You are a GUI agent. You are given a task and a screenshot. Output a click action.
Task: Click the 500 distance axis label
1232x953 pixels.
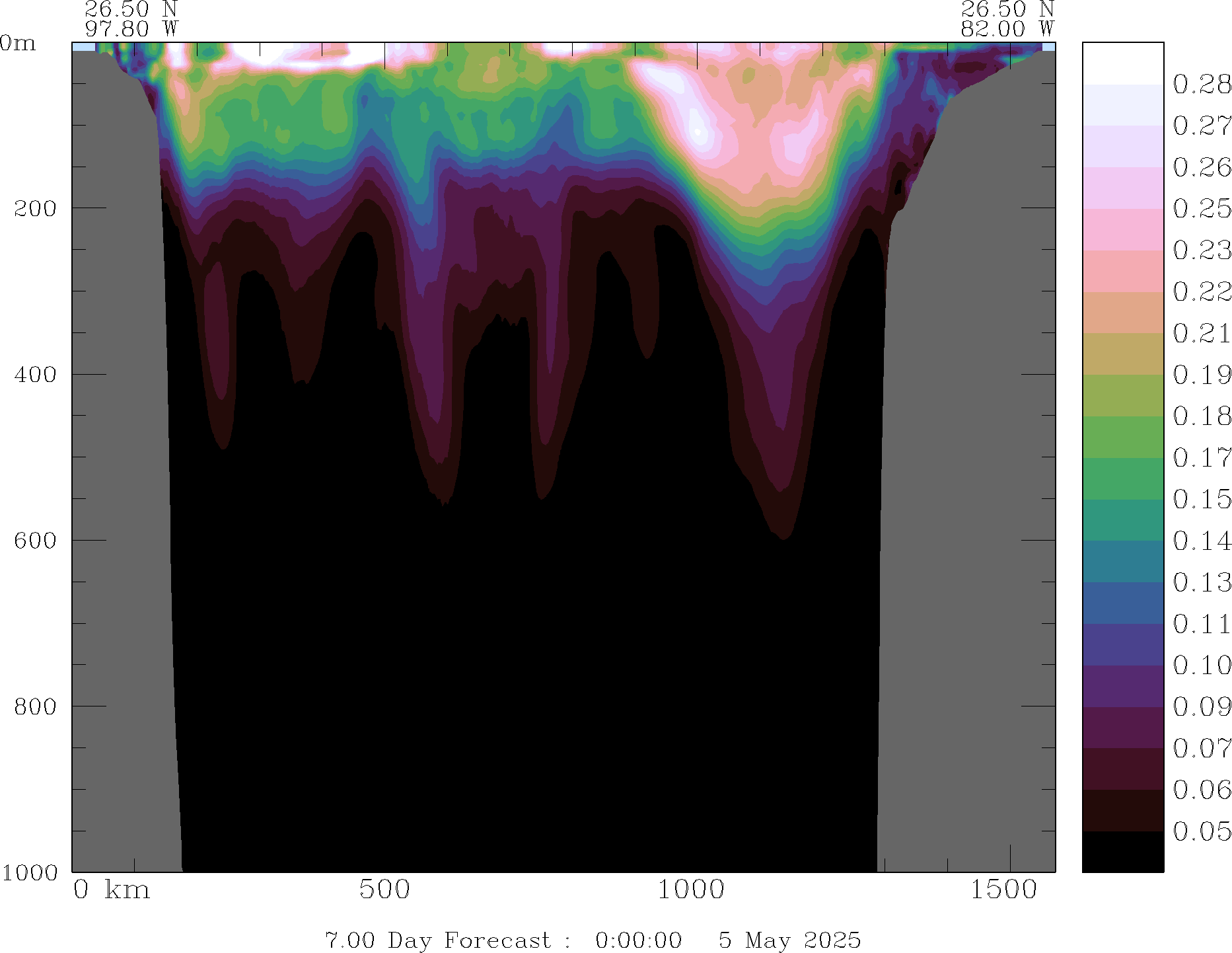pyautogui.click(x=384, y=890)
